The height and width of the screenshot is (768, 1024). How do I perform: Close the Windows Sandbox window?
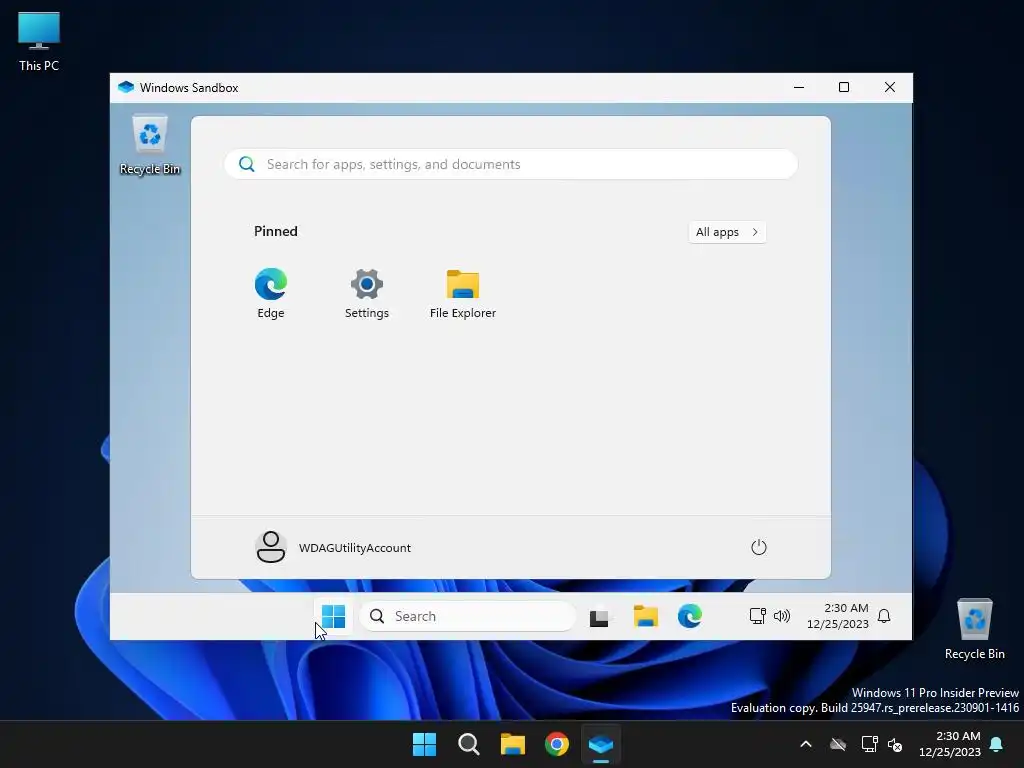pyautogui.click(x=889, y=88)
